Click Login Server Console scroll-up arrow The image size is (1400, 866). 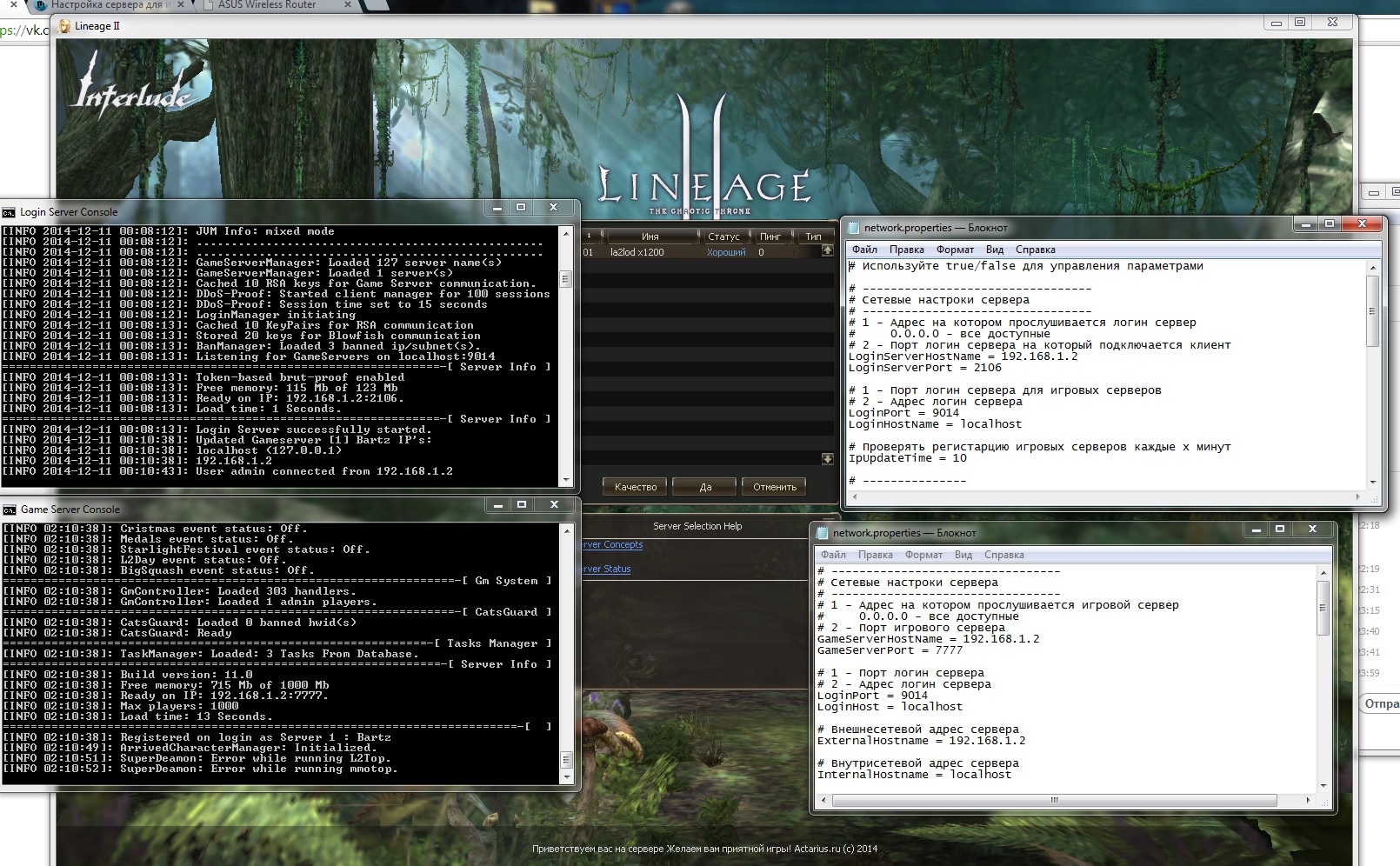tap(566, 233)
